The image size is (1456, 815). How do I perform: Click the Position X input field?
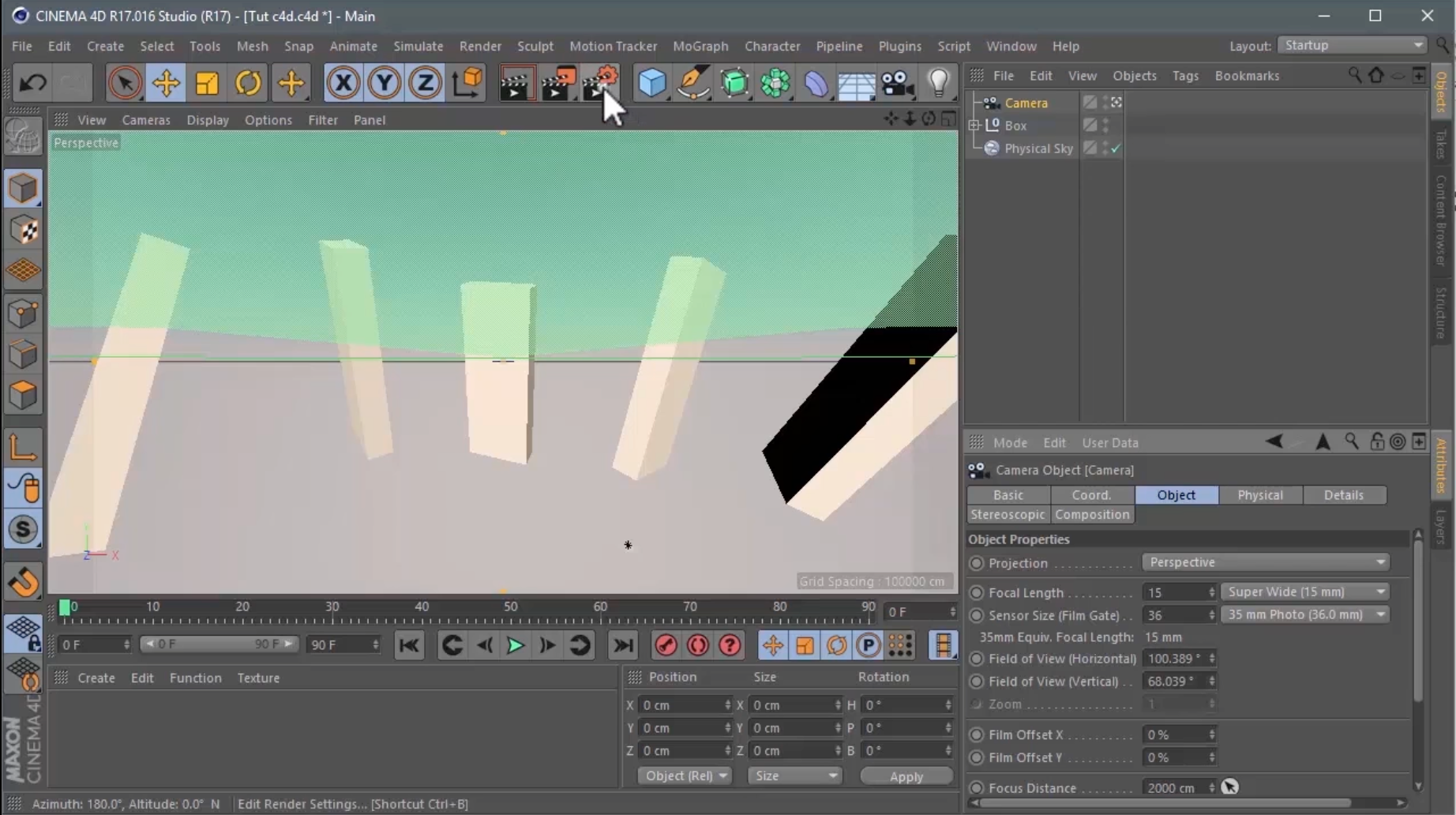coord(684,705)
